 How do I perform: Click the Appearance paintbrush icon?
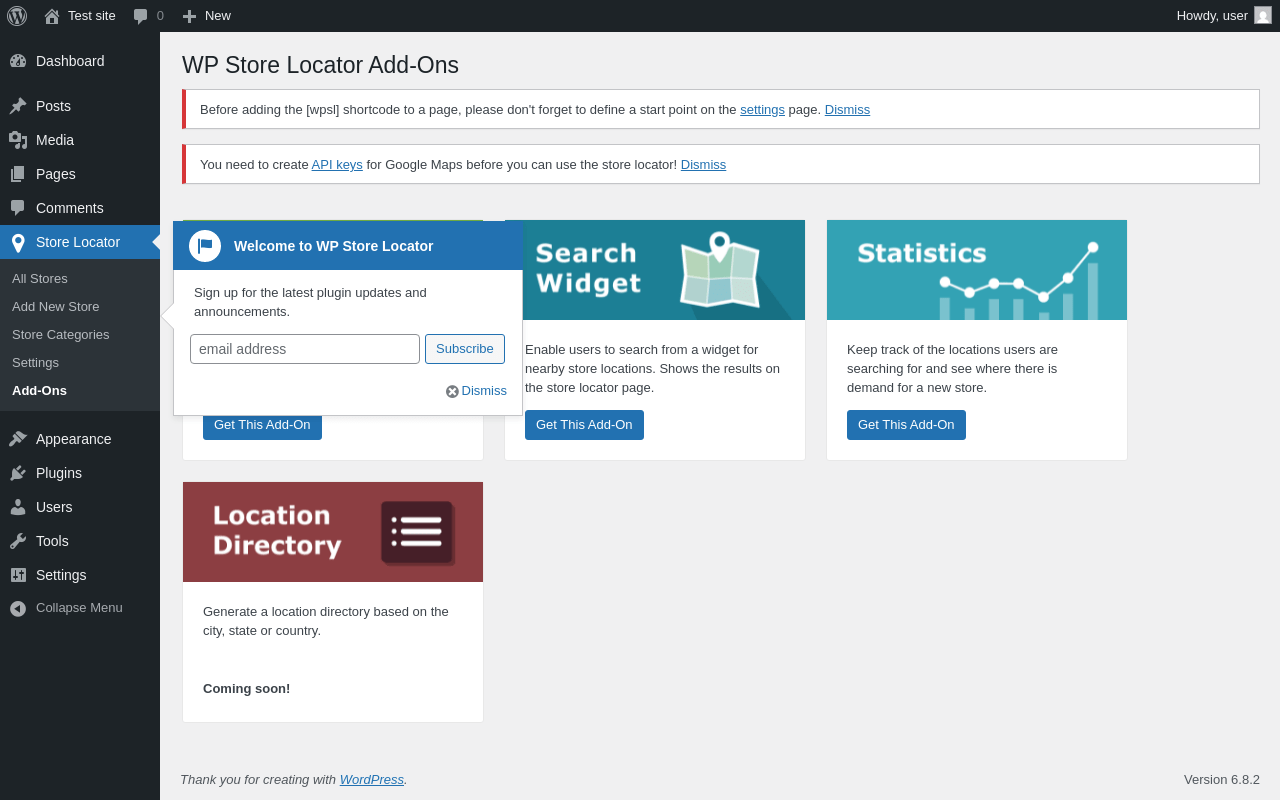18,439
